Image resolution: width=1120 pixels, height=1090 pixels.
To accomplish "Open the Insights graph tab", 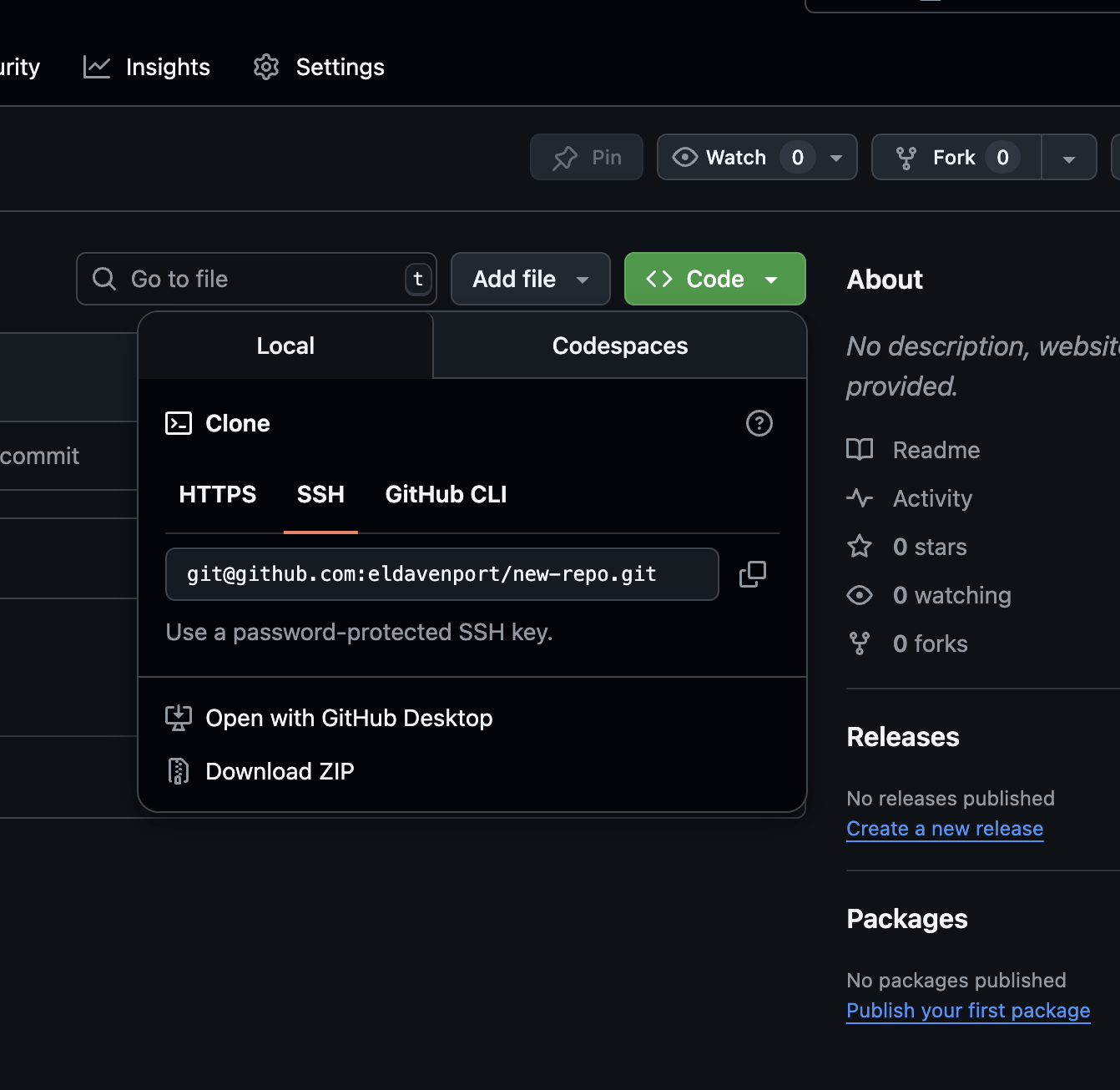I will 147,67.
